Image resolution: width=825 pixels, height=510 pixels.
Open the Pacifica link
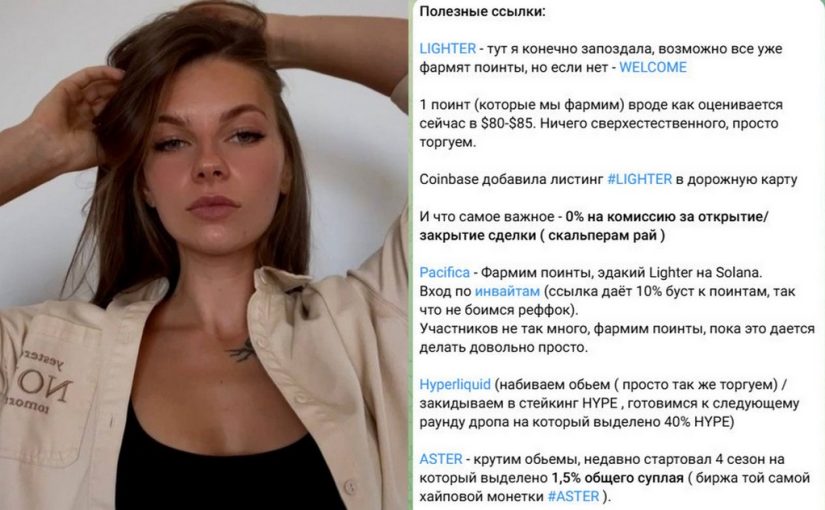tap(445, 273)
